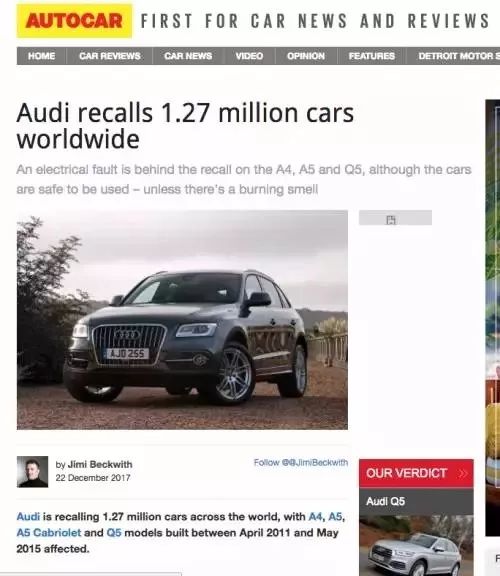Follow the A4 link in the article
This screenshot has width=500, height=576.
(x=316, y=516)
